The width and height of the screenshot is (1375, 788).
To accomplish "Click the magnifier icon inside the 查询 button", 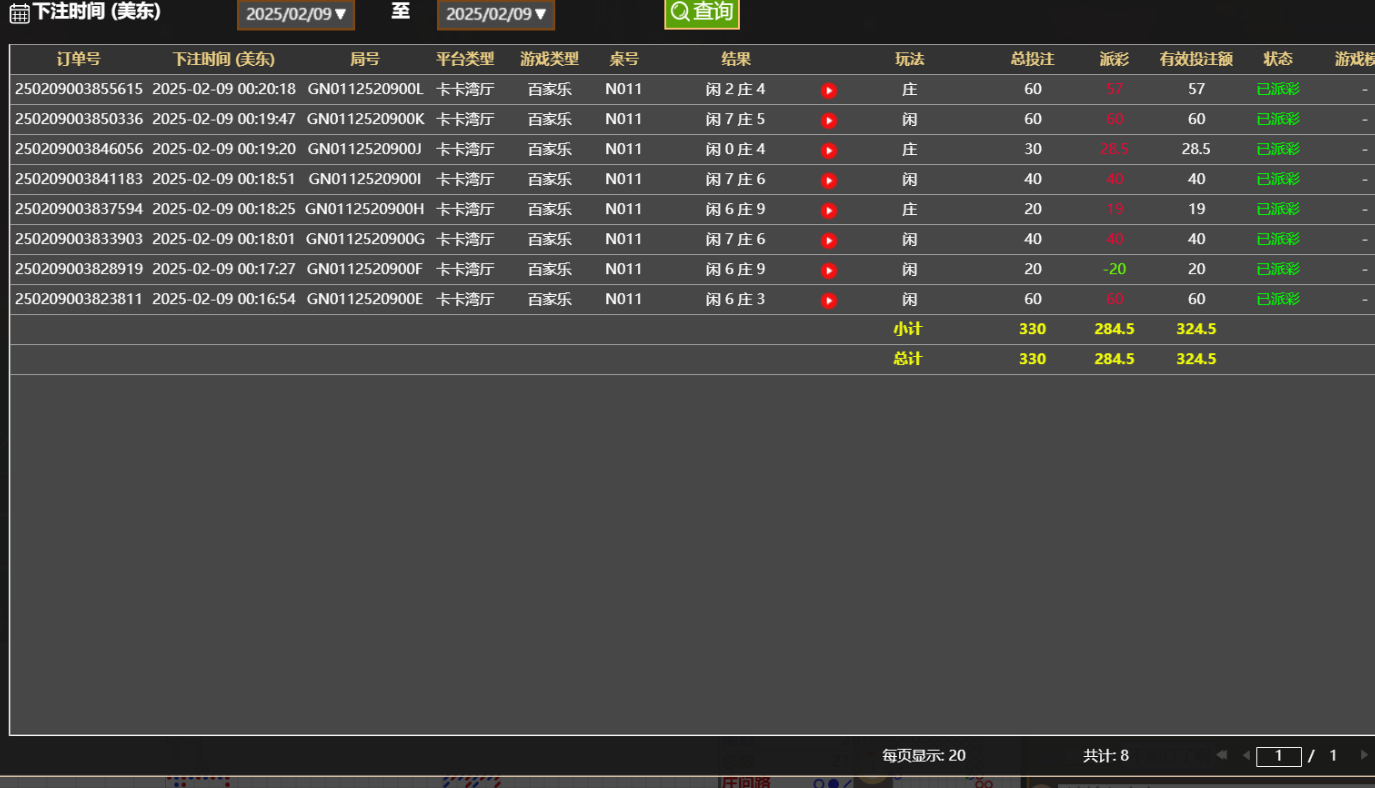I will tap(680, 14).
